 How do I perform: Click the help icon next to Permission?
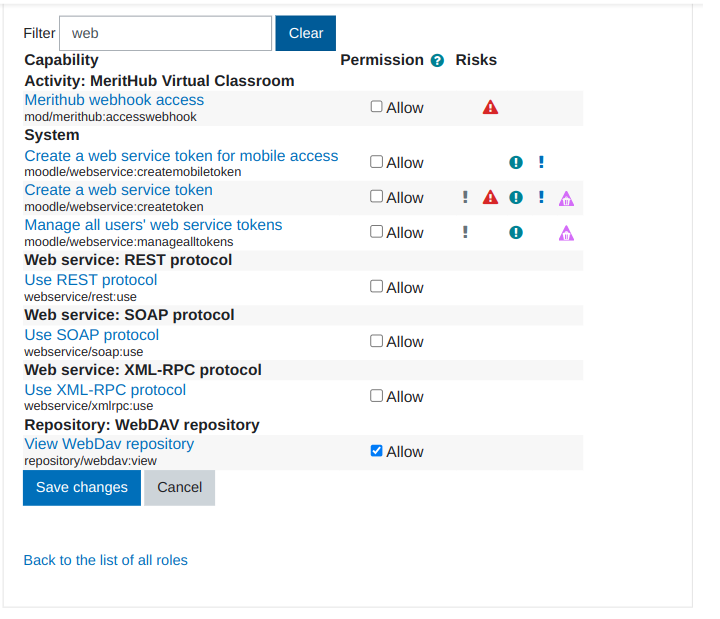point(437,61)
